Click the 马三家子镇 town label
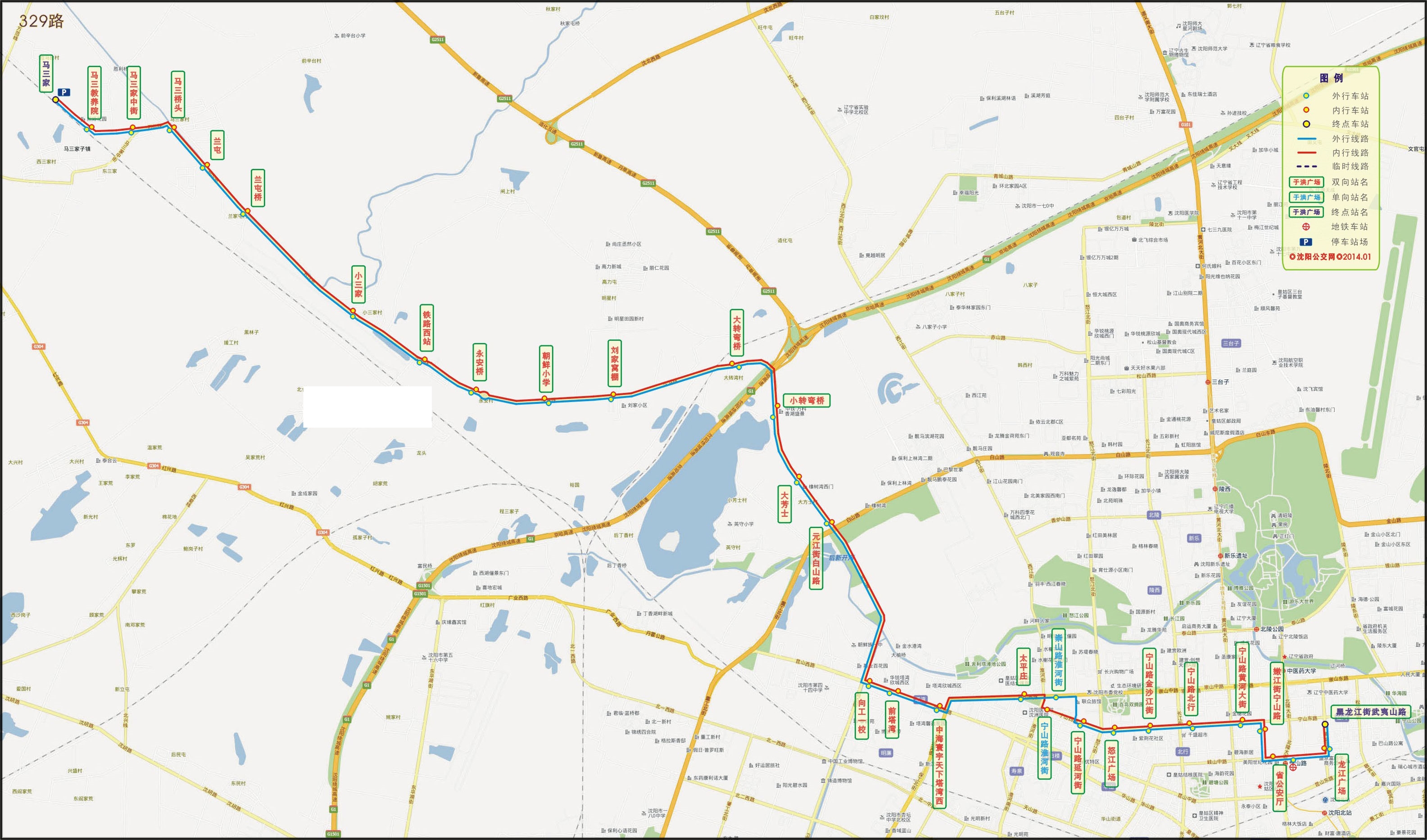The height and width of the screenshot is (840, 1427). coord(77,149)
